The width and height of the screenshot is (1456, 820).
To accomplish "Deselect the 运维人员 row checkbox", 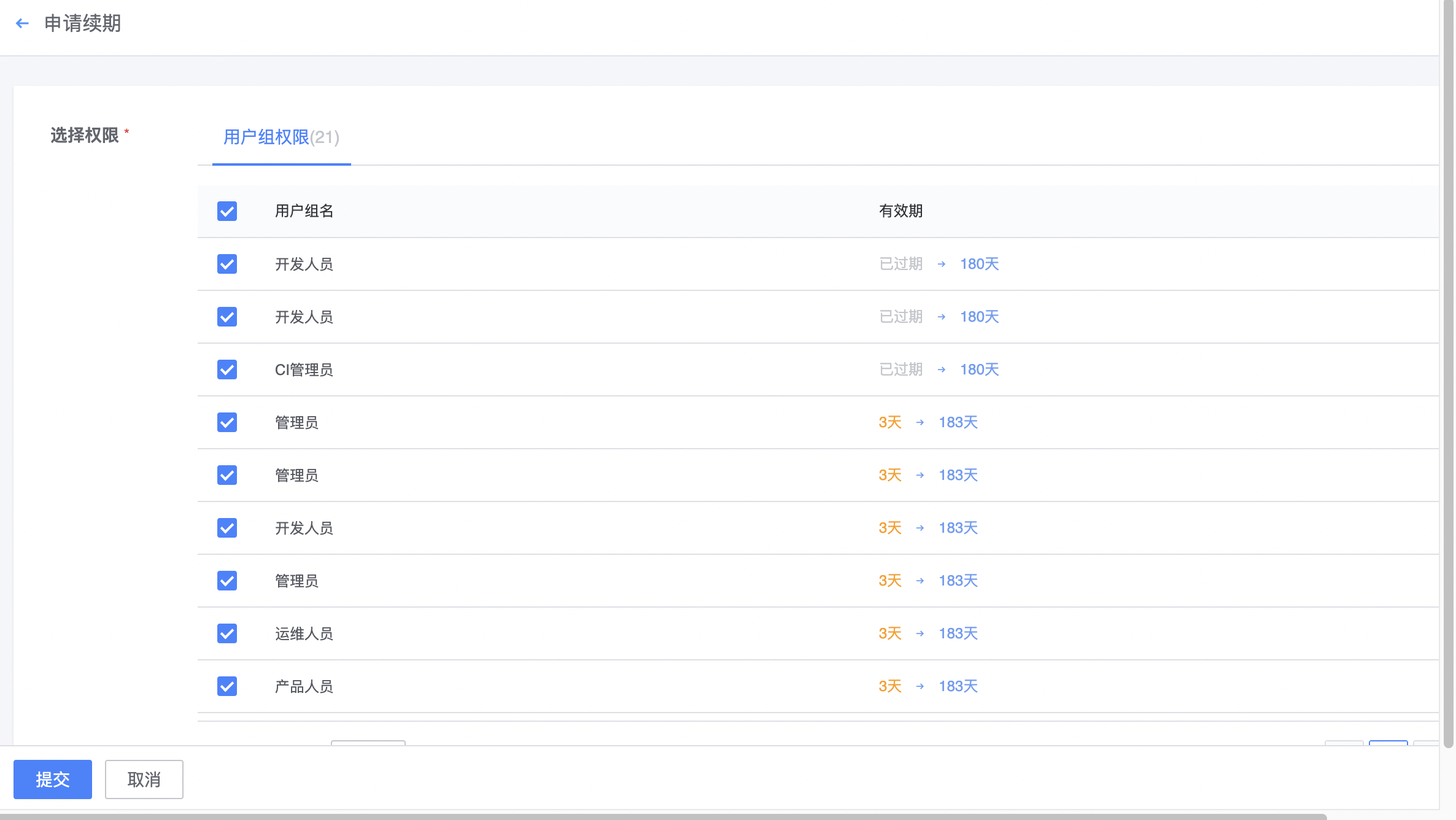I will (x=227, y=633).
